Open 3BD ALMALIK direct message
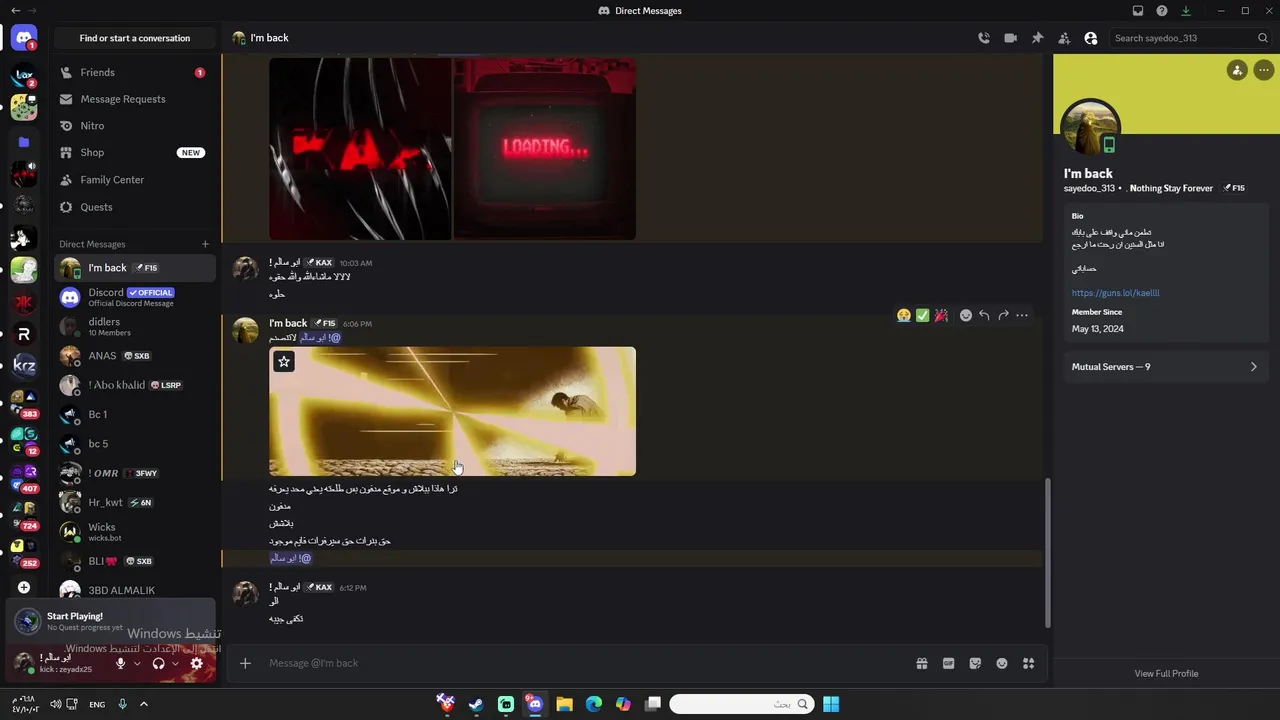1280x720 pixels. (135, 590)
